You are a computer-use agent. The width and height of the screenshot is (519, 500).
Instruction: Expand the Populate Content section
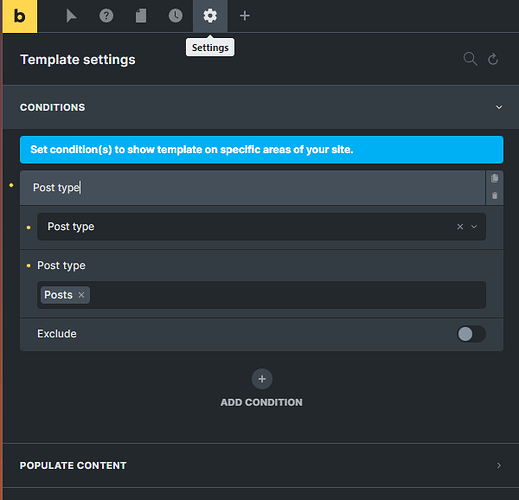tap(261, 465)
